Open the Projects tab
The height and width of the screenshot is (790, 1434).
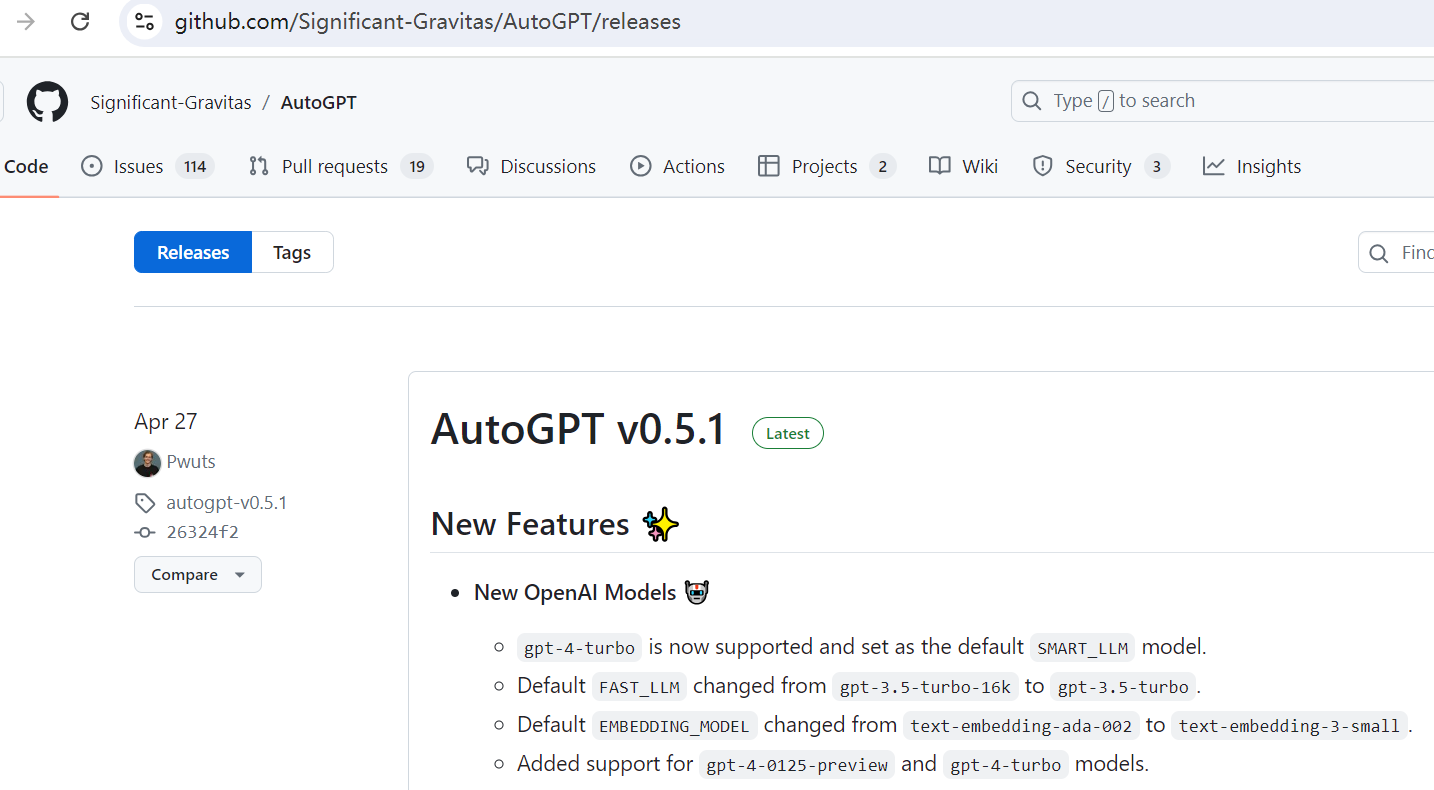click(823, 167)
